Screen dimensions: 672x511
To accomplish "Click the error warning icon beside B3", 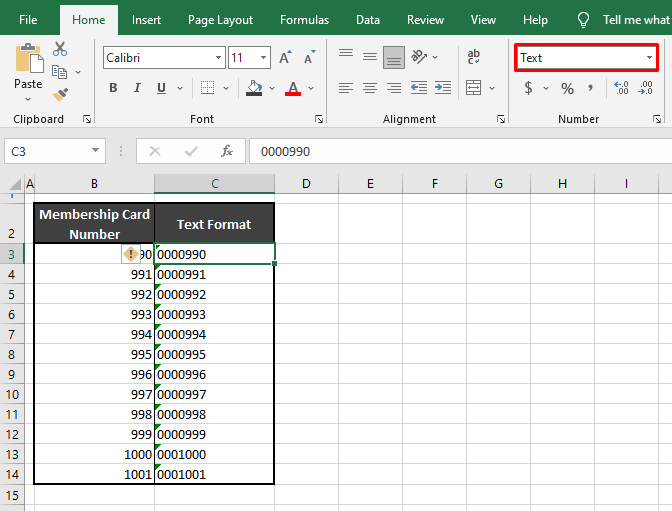I will (x=130, y=254).
